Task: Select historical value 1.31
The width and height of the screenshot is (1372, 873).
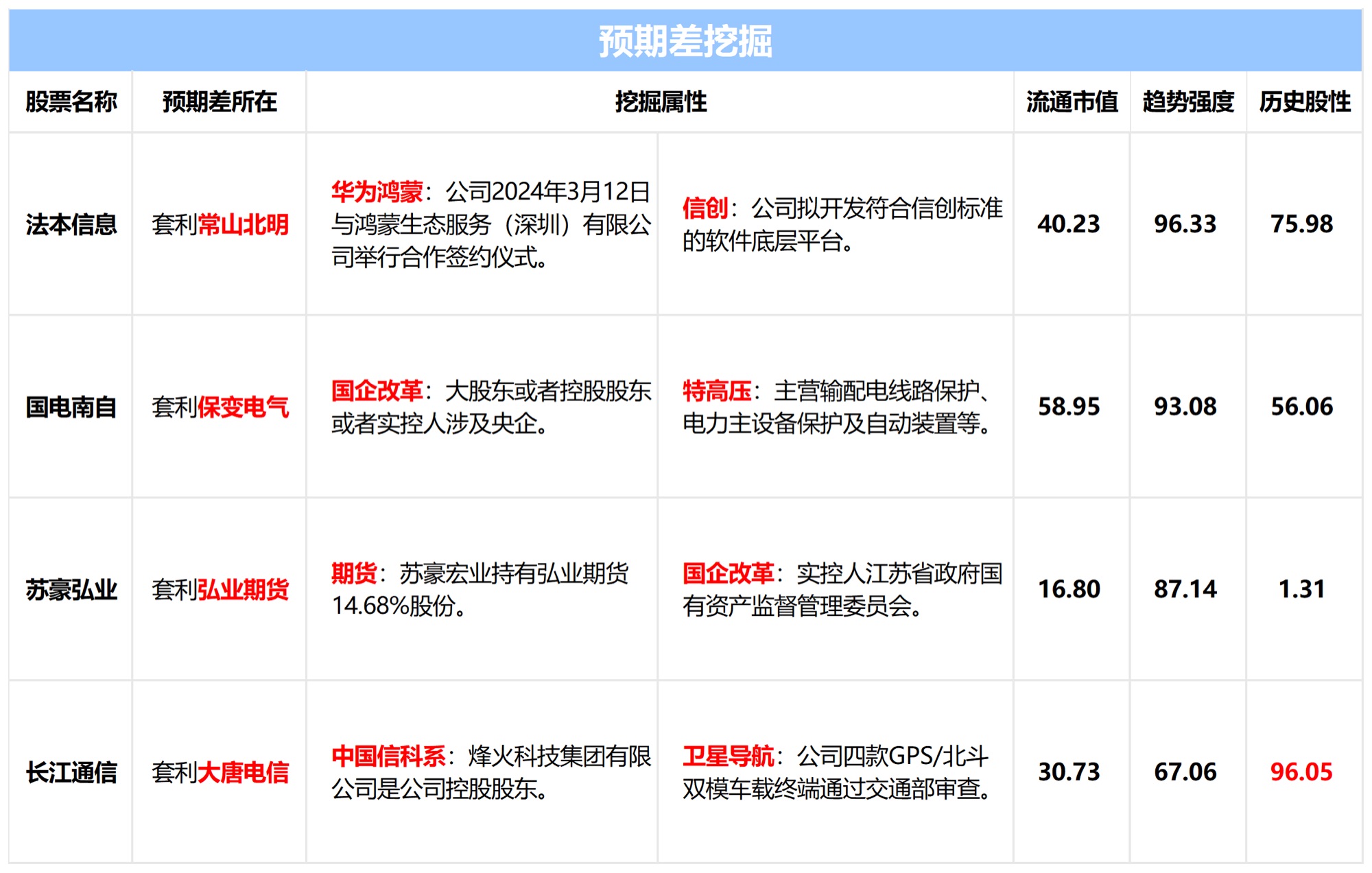Action: point(1302,589)
